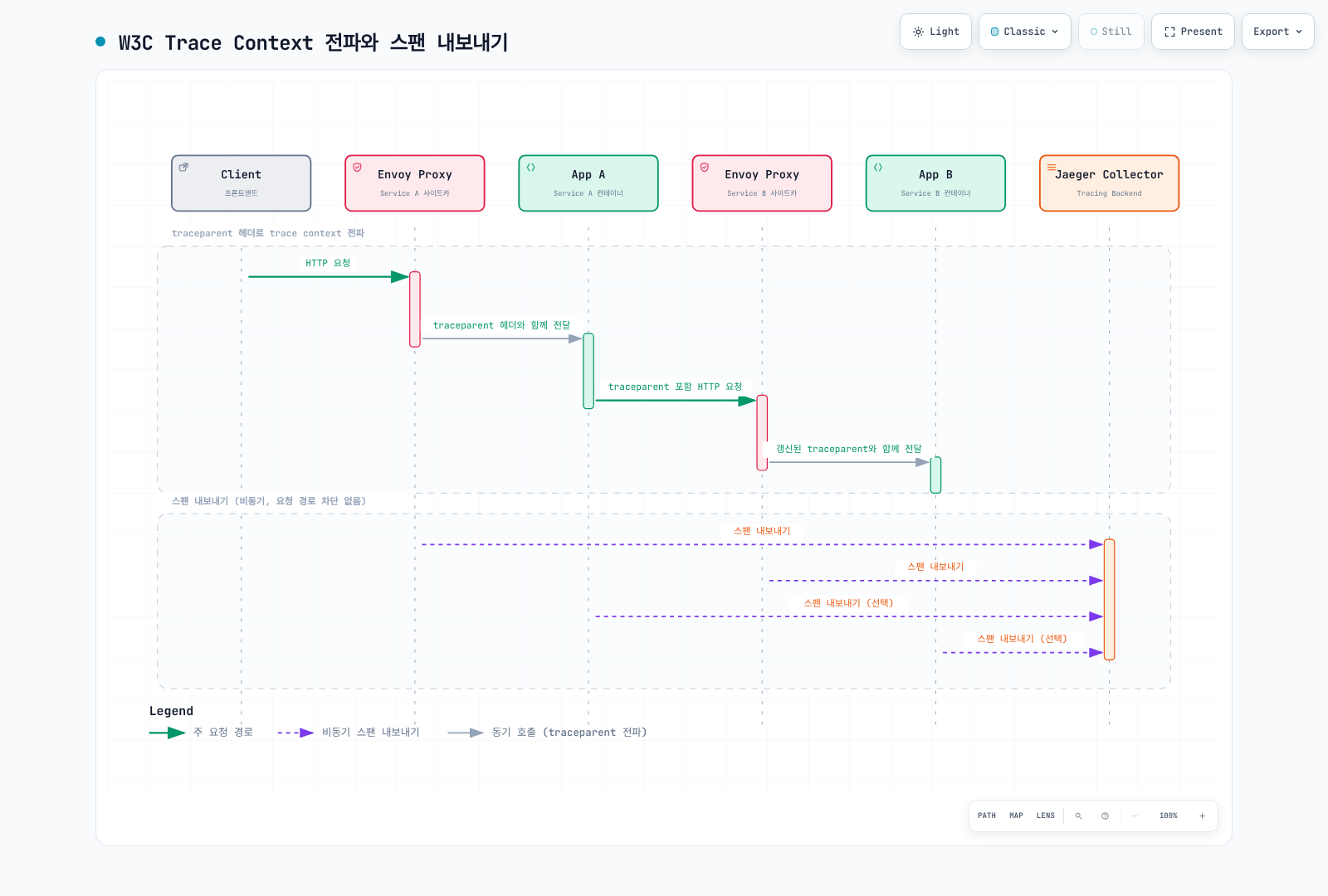
Task: Click the group label 'traceparent 헤더로 trace context 전파'
Action: point(268,233)
